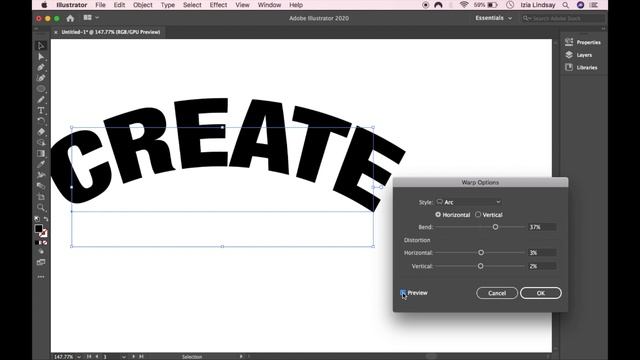640x360 pixels.
Task: Open the Edit Toolbar three dots
Action: 41,277
